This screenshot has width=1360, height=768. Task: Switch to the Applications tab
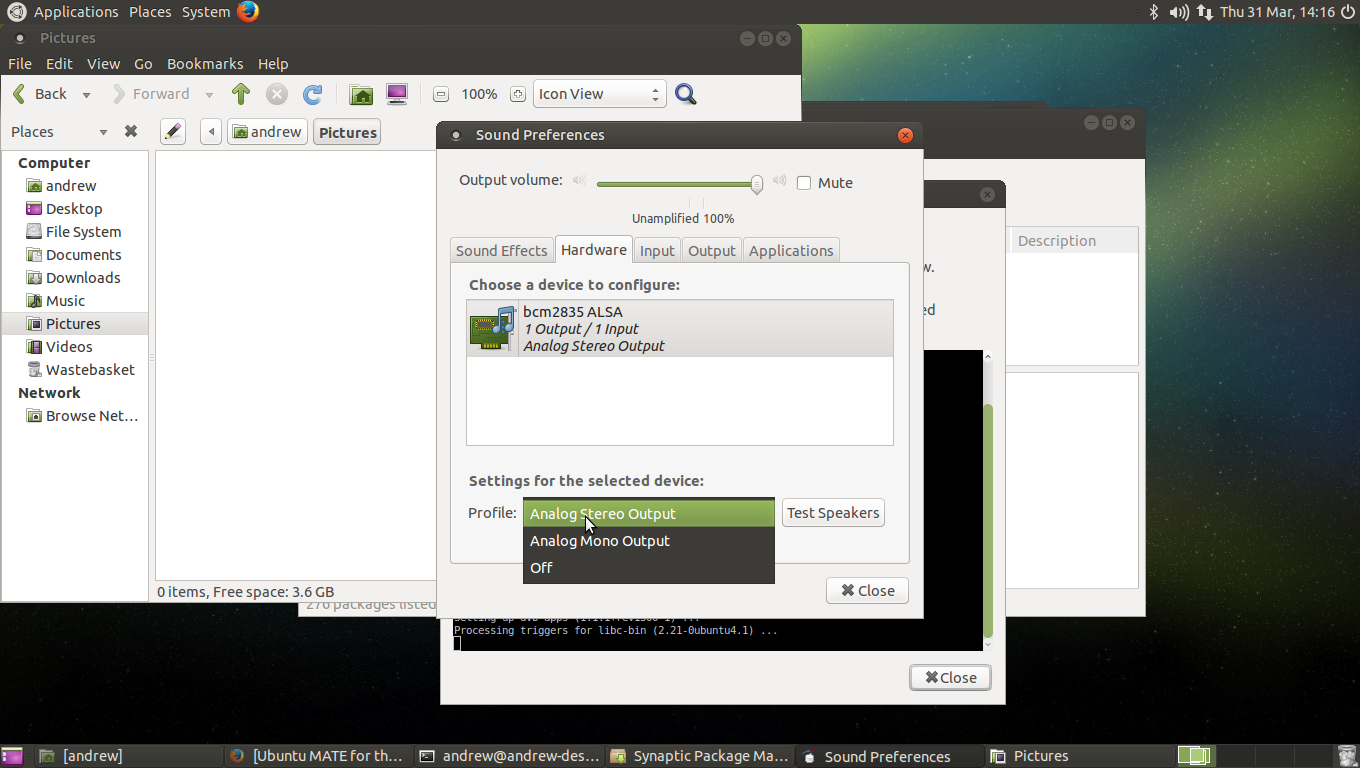791,250
